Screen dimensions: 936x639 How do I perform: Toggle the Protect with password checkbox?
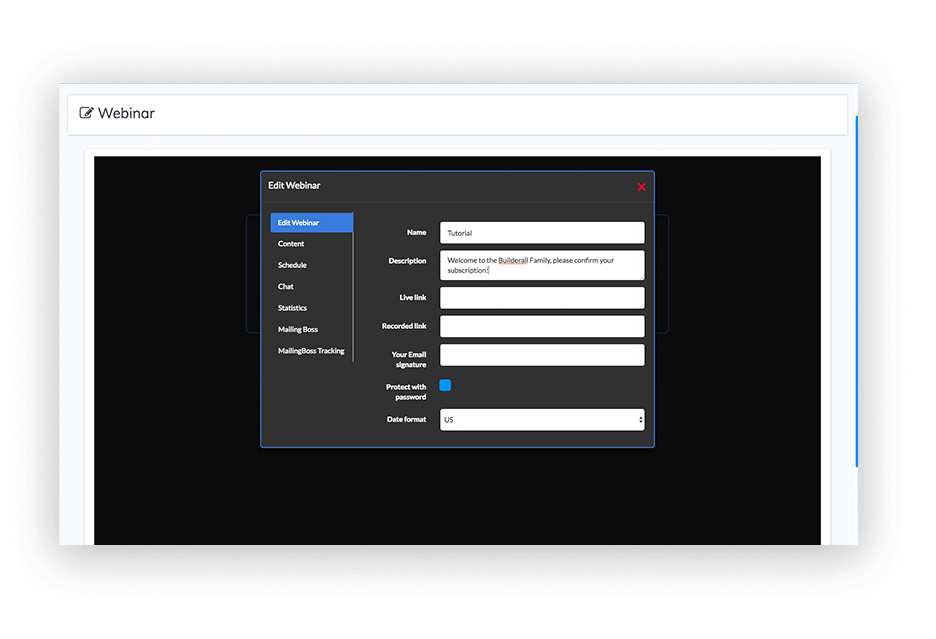[x=445, y=386]
